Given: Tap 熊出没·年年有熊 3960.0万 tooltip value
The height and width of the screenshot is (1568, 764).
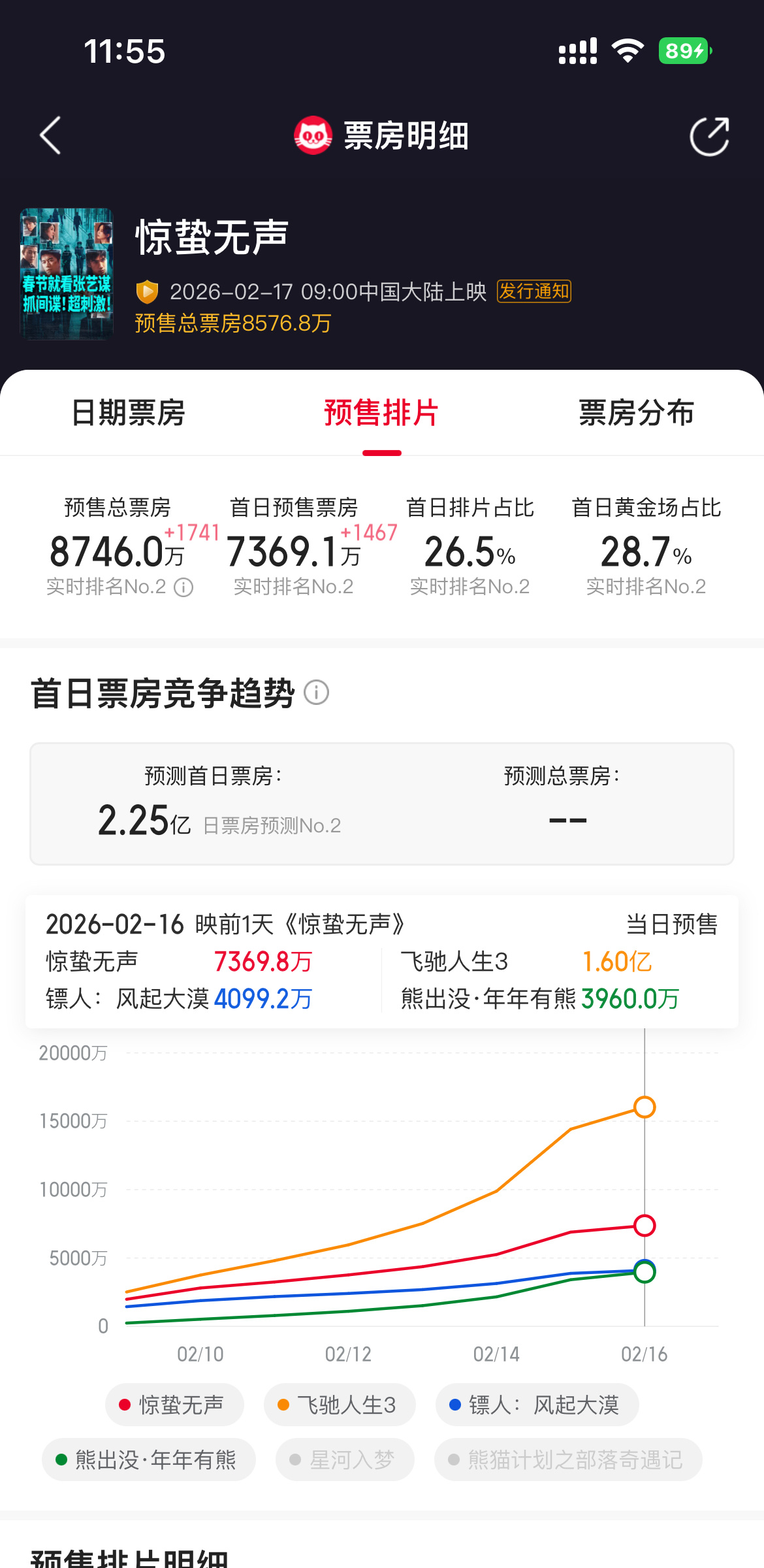Looking at the screenshot, I should click(x=630, y=999).
